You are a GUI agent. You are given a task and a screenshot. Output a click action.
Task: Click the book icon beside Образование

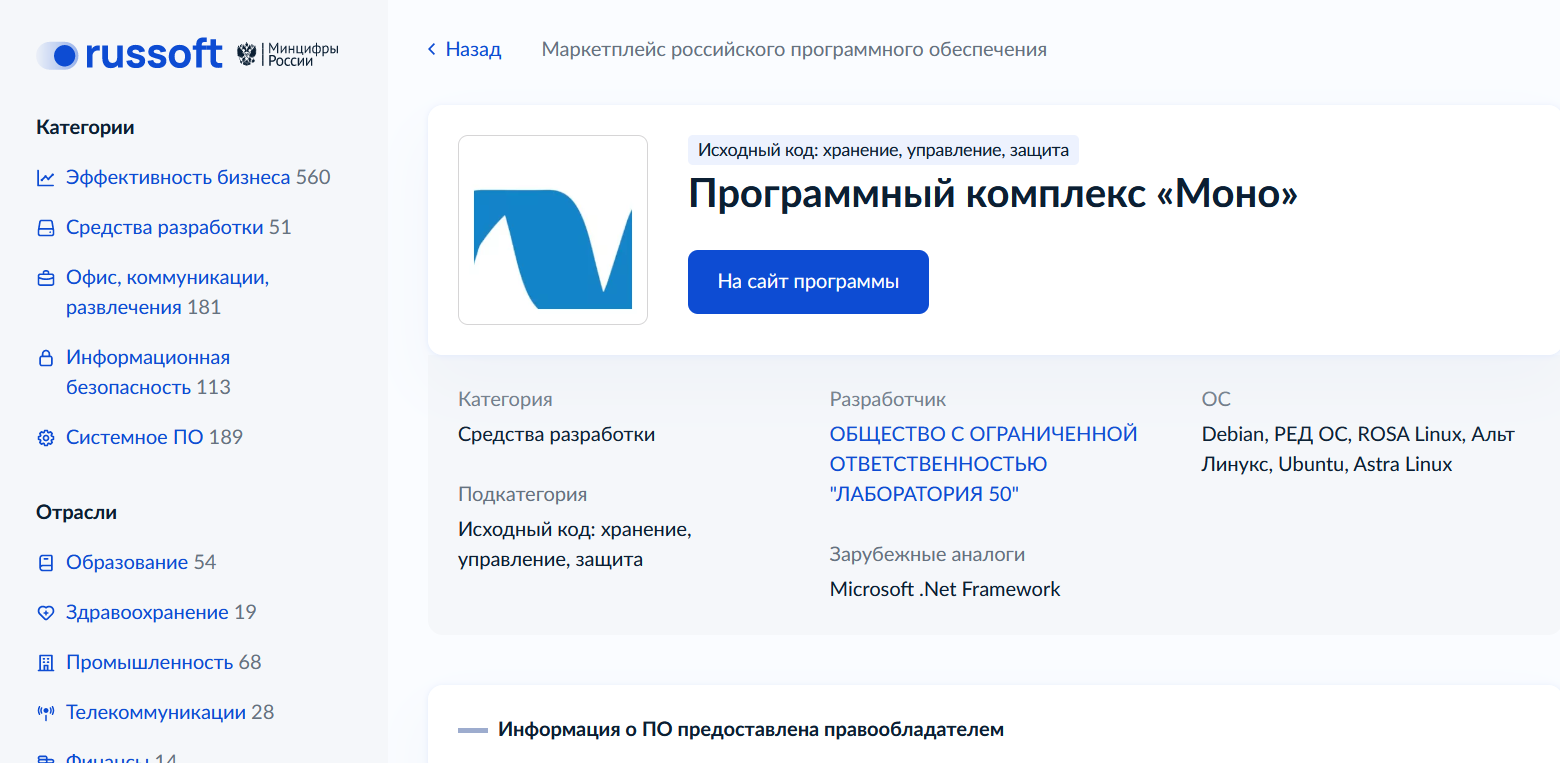[x=45, y=563]
